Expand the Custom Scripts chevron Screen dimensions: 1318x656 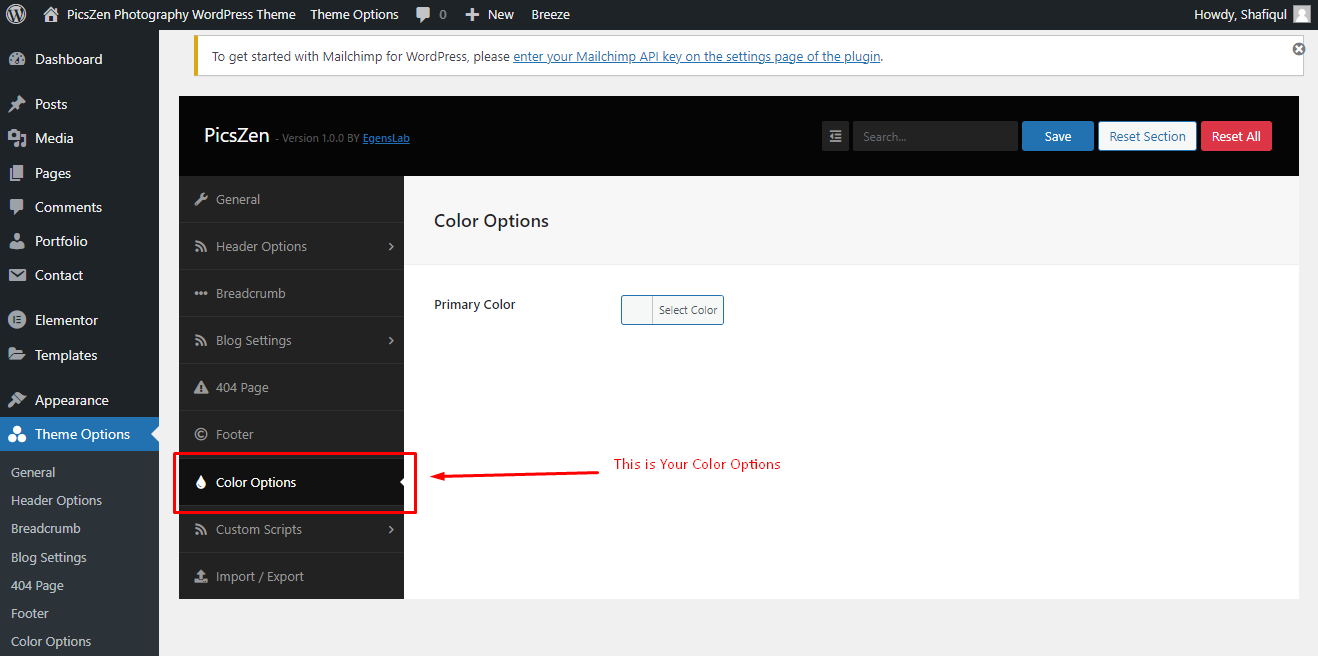391,529
